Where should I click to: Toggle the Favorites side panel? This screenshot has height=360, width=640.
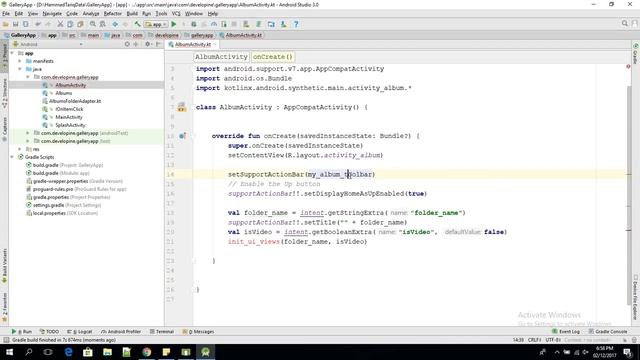(x=4, y=307)
